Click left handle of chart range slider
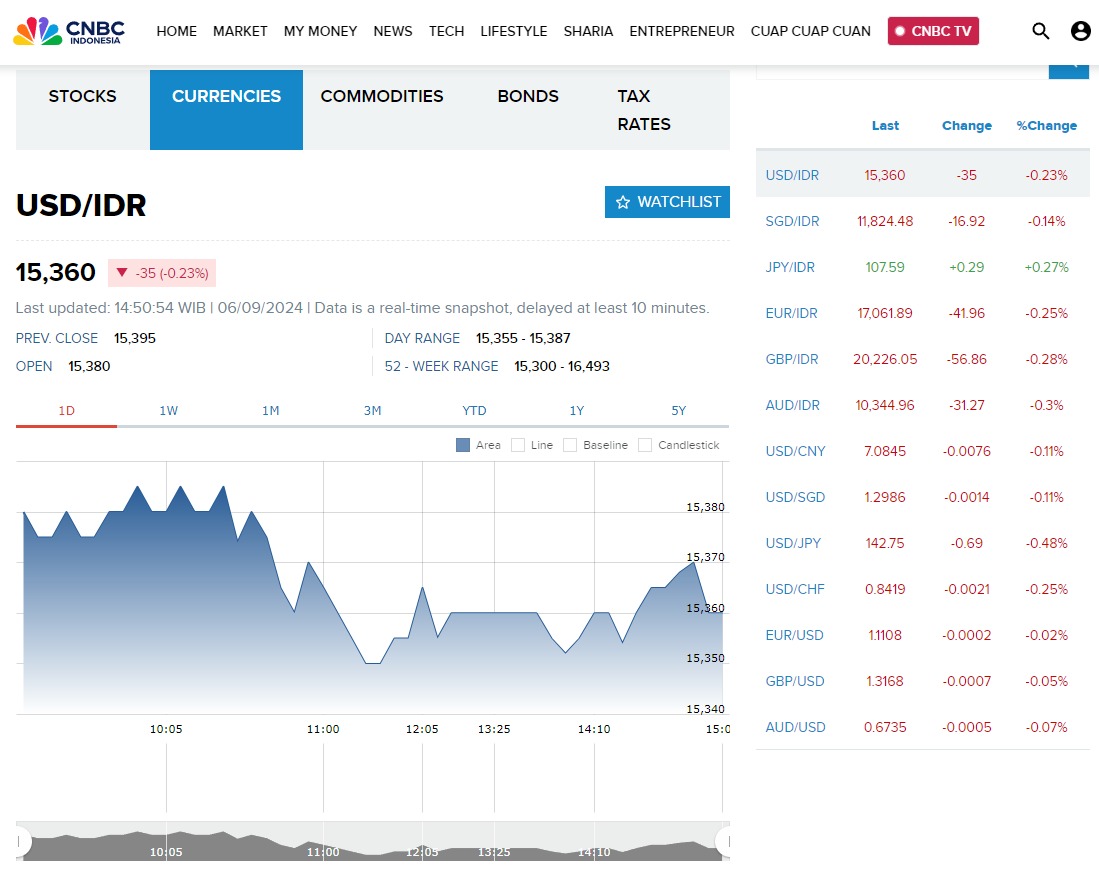The image size is (1099, 874). point(22,842)
